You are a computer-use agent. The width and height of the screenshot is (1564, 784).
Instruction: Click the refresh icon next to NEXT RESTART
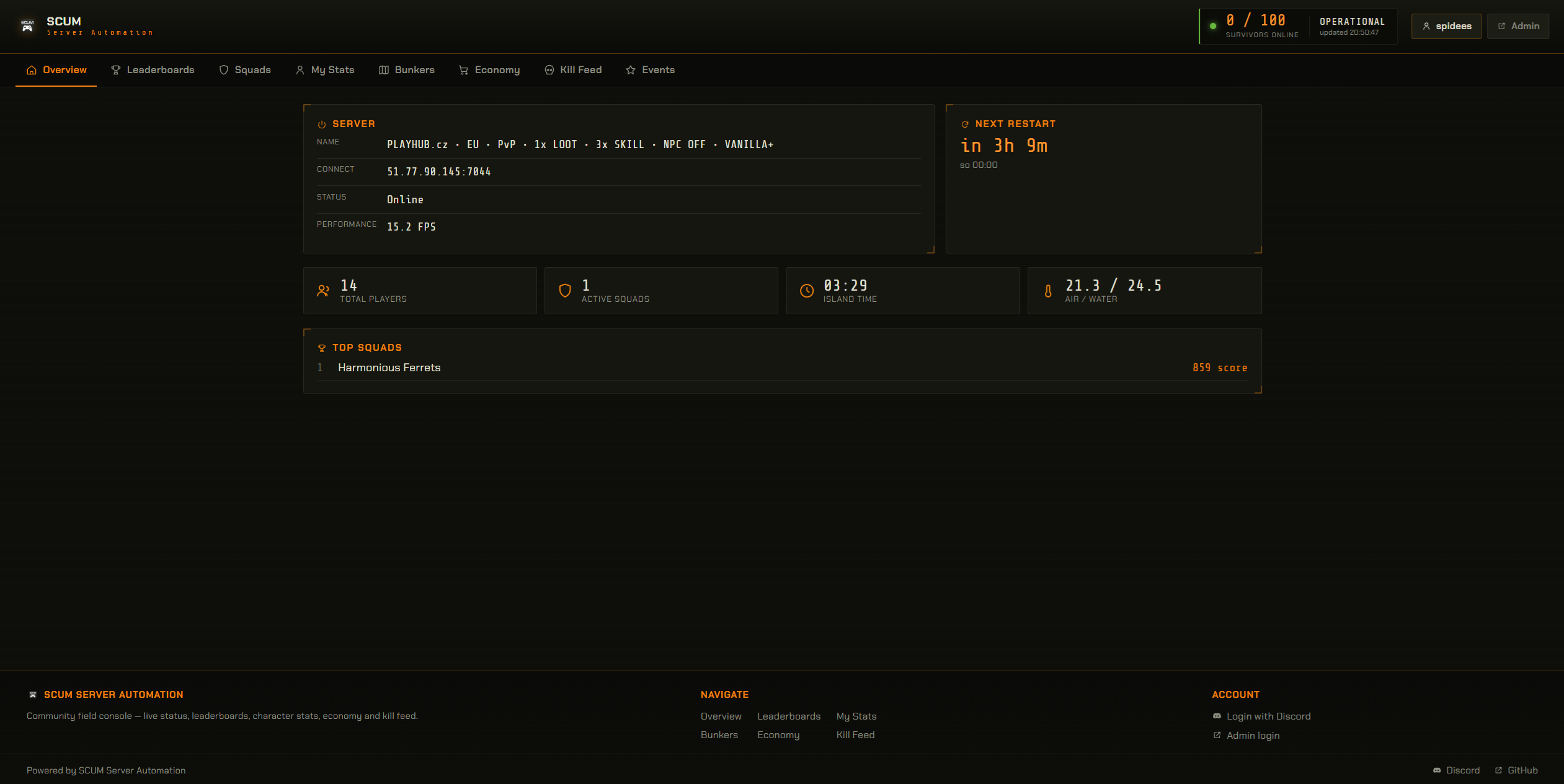pos(965,125)
